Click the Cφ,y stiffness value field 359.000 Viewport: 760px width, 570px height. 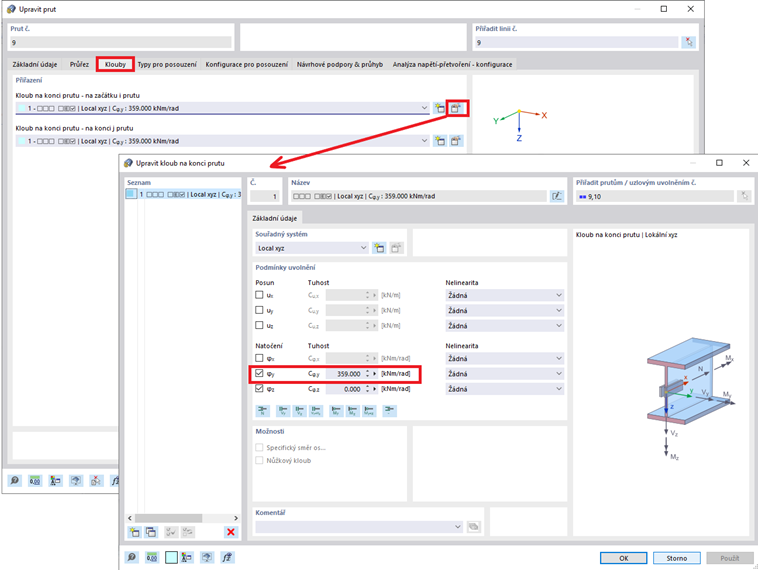(x=345, y=374)
